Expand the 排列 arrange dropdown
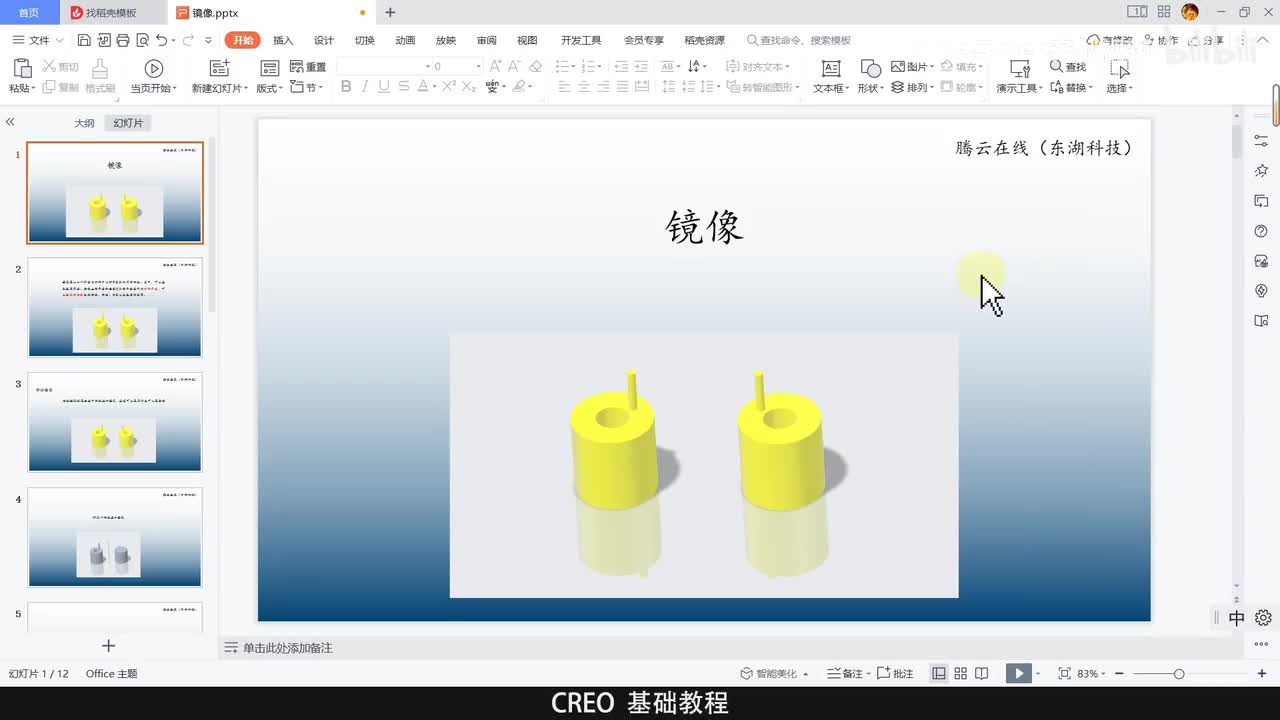Image resolution: width=1280 pixels, height=720 pixels. click(x=912, y=88)
